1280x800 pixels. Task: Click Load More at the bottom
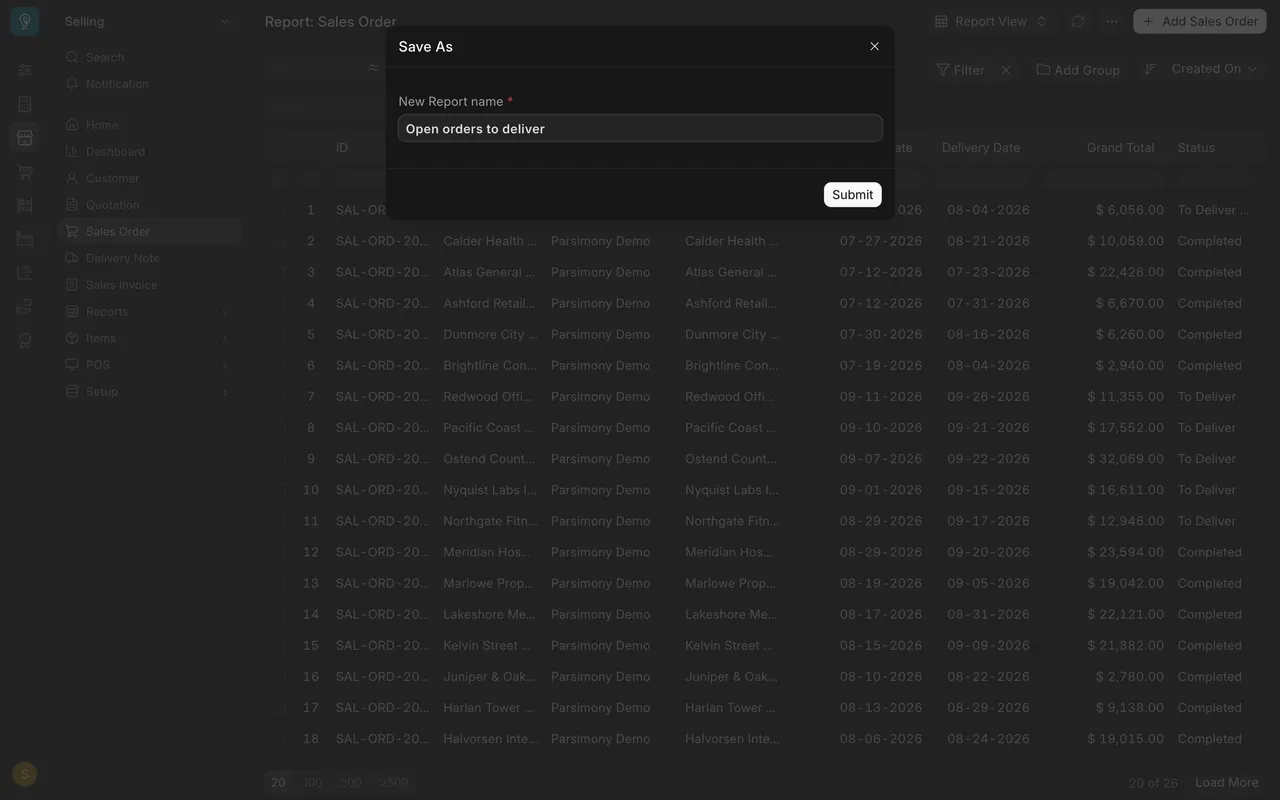1227,783
